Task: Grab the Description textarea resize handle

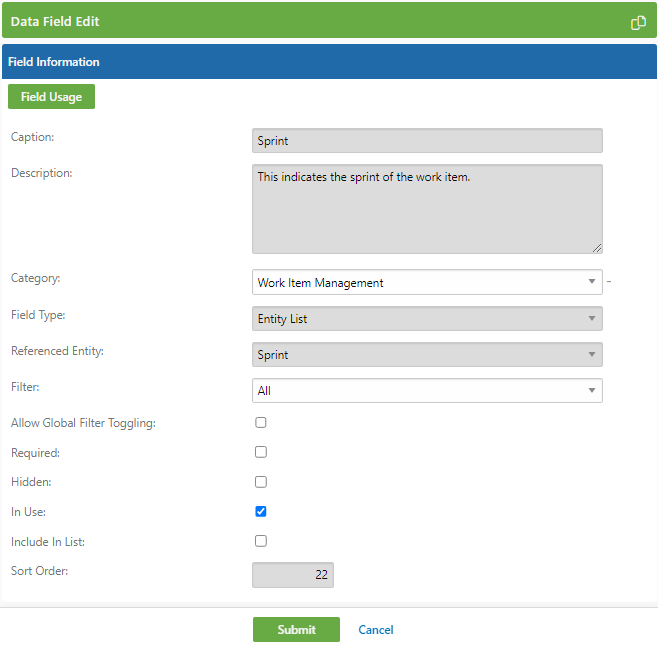Action: pos(597,248)
